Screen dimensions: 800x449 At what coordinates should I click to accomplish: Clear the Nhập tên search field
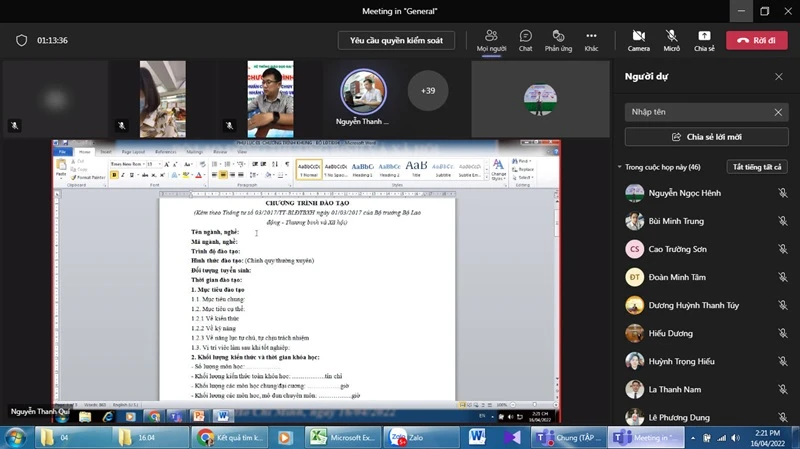[x=778, y=112]
